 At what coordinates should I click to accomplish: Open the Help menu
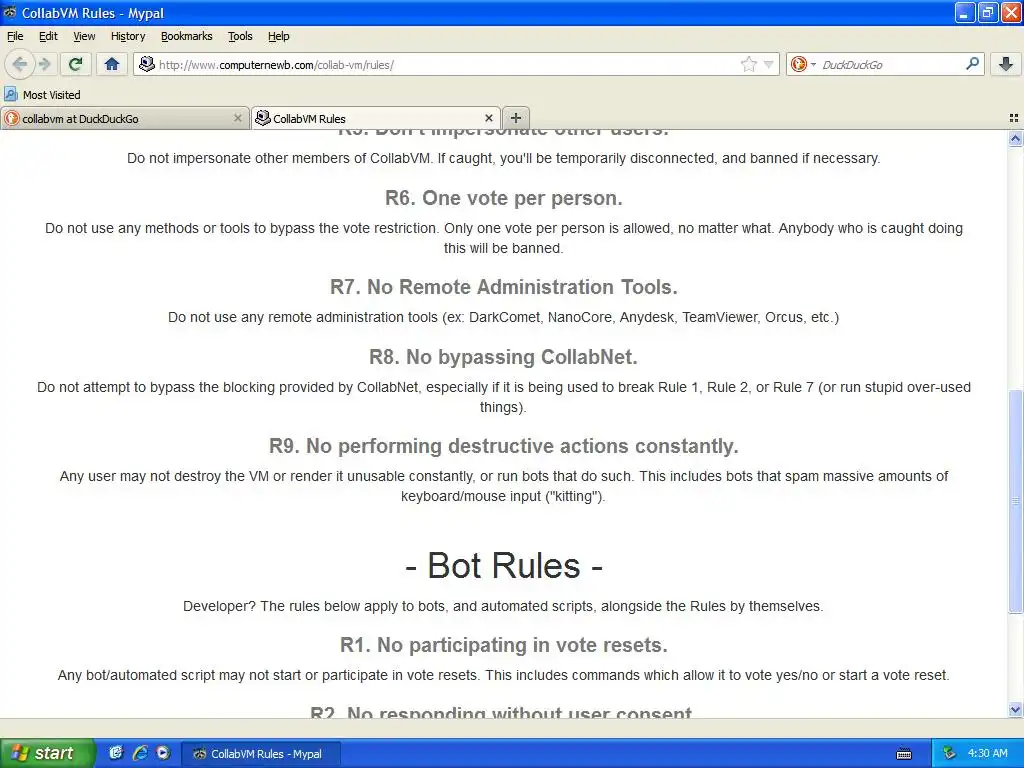pos(278,36)
